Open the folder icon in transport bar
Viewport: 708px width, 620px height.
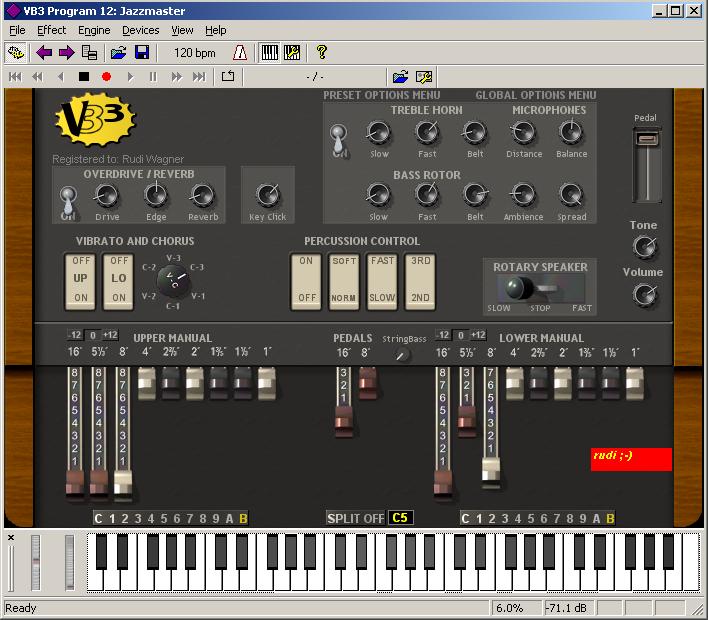400,77
